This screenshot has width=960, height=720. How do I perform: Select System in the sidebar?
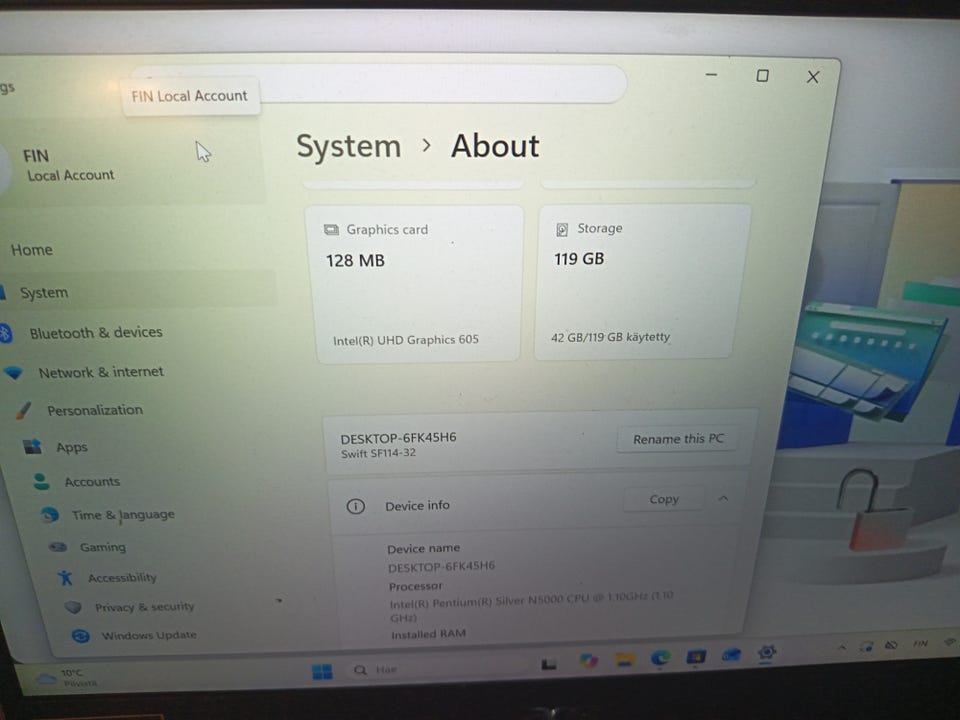click(x=44, y=293)
